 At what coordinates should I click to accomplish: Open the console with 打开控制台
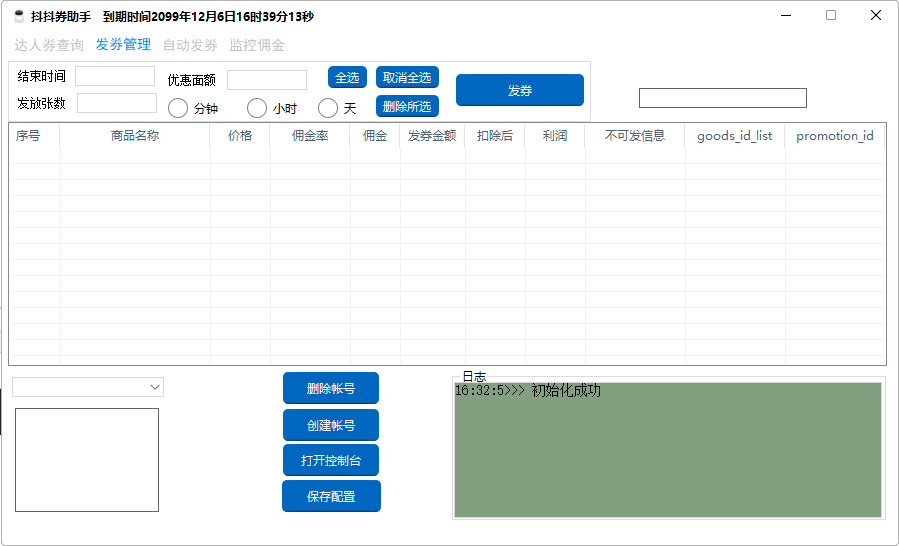[331, 461]
